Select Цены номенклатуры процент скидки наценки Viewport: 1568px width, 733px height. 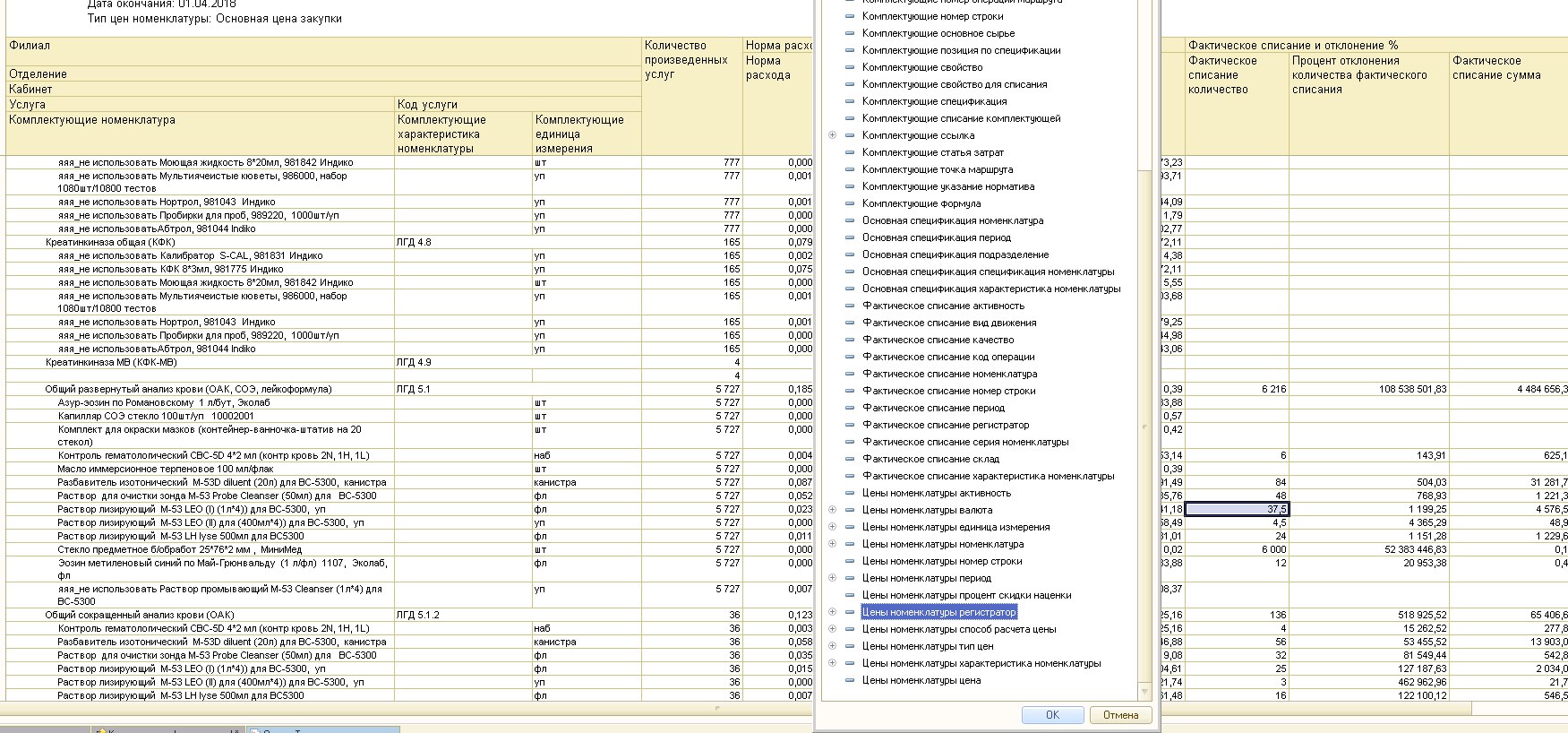coord(966,595)
